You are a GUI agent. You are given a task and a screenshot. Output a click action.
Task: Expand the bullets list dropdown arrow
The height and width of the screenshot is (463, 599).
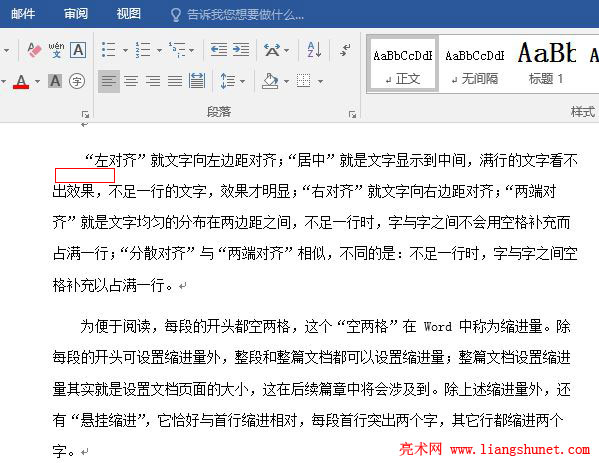pyautogui.click(x=125, y=50)
